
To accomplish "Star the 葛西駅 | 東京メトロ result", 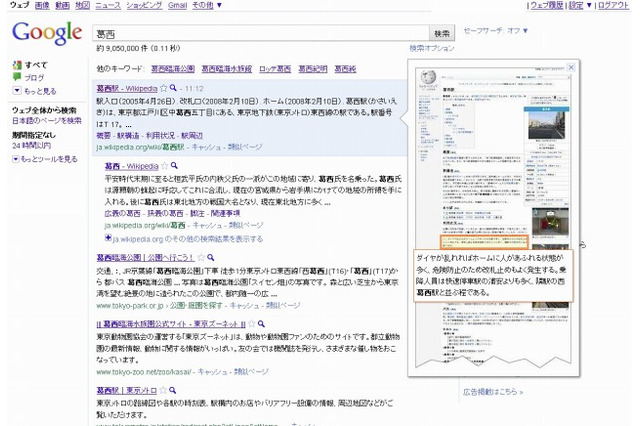I will point(163,390).
